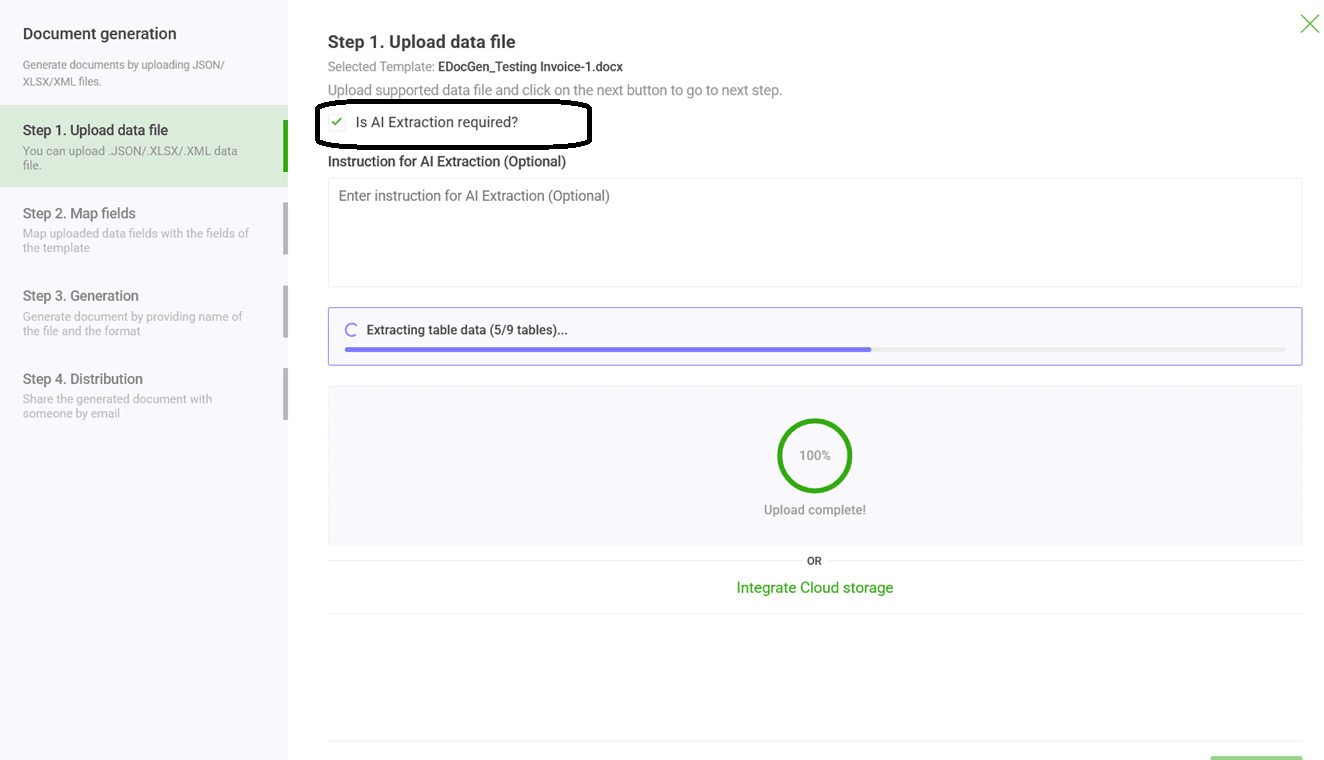The height and width of the screenshot is (760, 1324).
Task: Select Step 1. Upload data file
Action: [95, 130]
